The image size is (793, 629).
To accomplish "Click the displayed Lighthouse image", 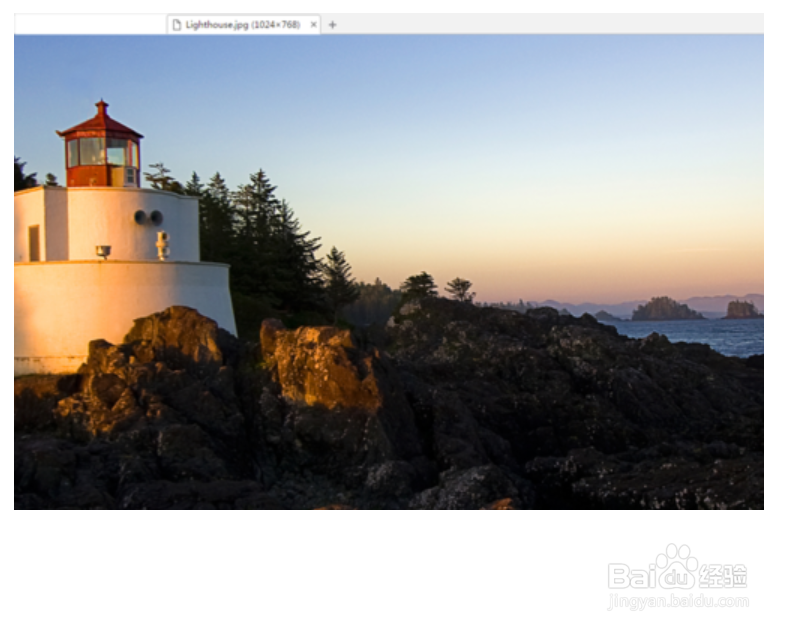I will pyautogui.click(x=389, y=272).
